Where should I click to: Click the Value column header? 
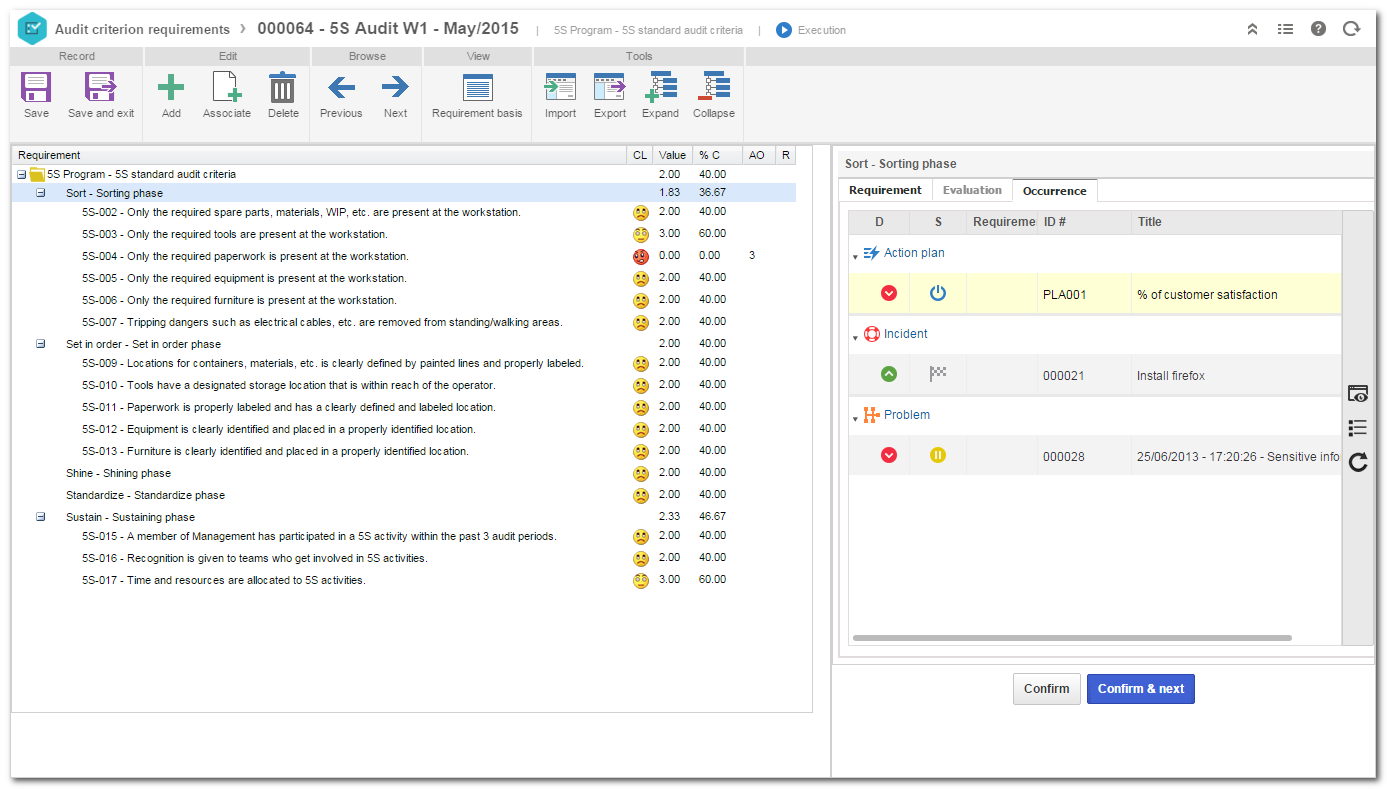point(672,155)
